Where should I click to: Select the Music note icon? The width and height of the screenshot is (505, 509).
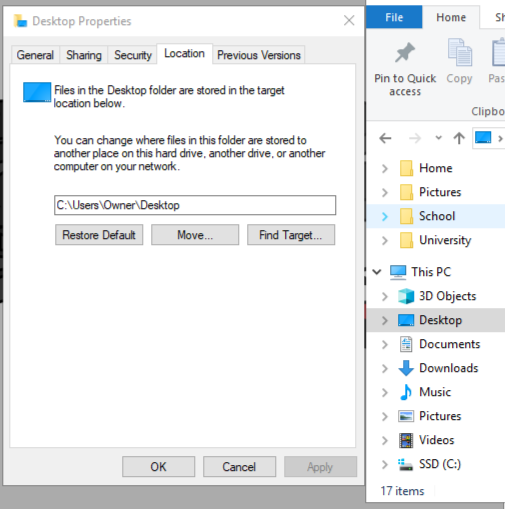click(406, 392)
